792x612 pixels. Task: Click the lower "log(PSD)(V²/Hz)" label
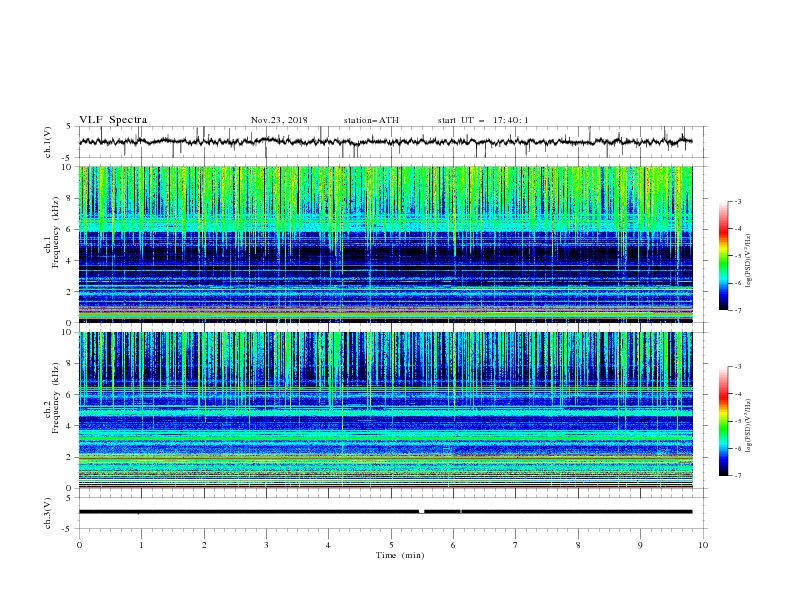[748, 425]
